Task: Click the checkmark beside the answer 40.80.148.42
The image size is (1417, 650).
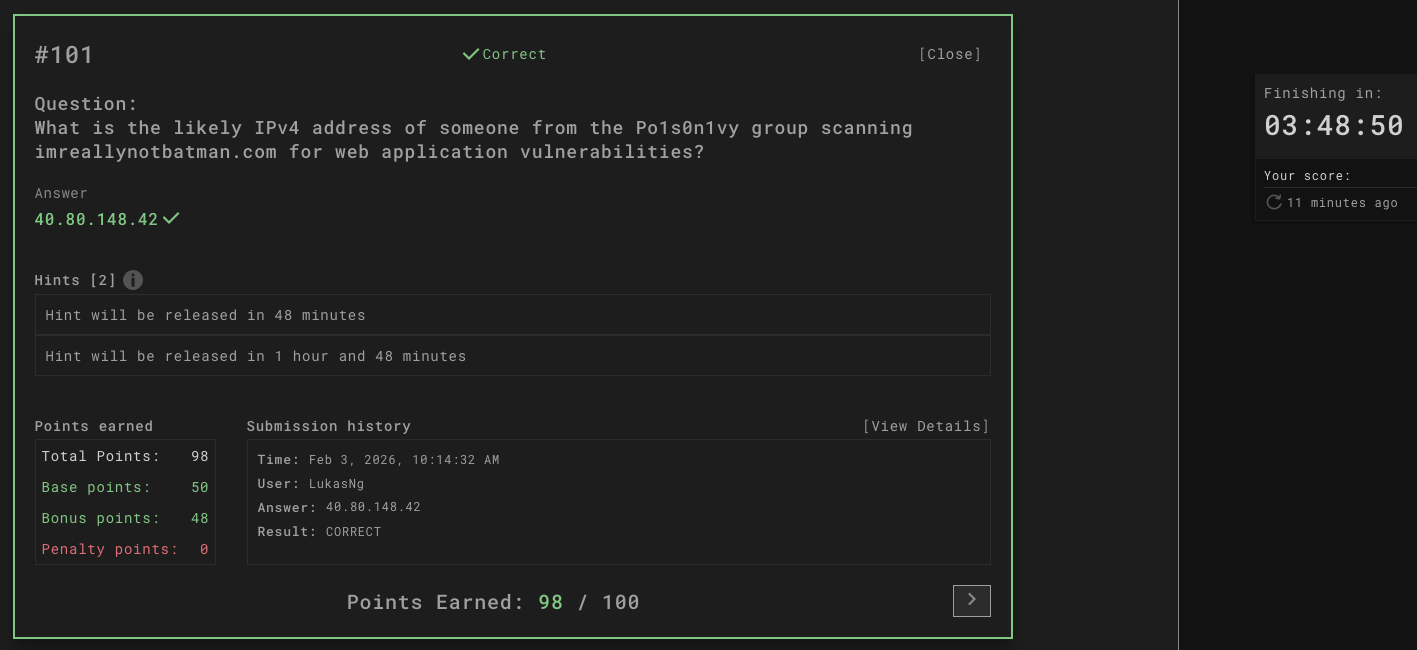Action: [171, 218]
